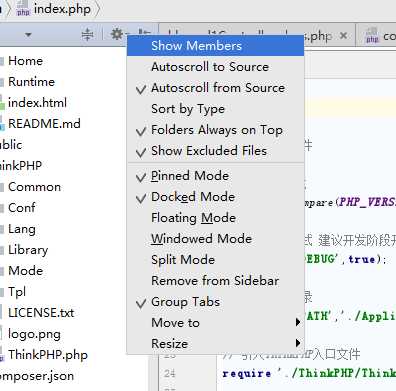Screen dimensions: 396x391
Task: Click the collapse all icon in project toolbar
Action: (87, 34)
